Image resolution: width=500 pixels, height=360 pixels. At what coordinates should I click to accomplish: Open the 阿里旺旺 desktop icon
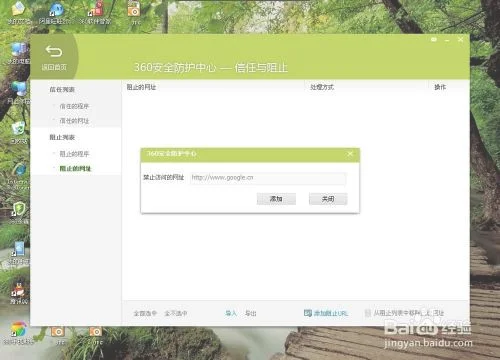[56, 10]
